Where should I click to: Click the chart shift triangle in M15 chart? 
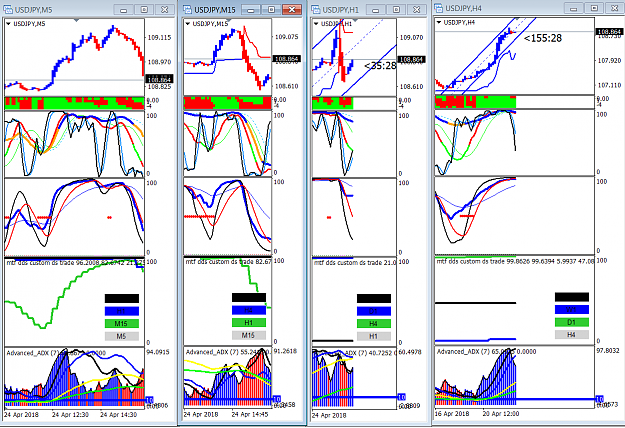[228, 20]
